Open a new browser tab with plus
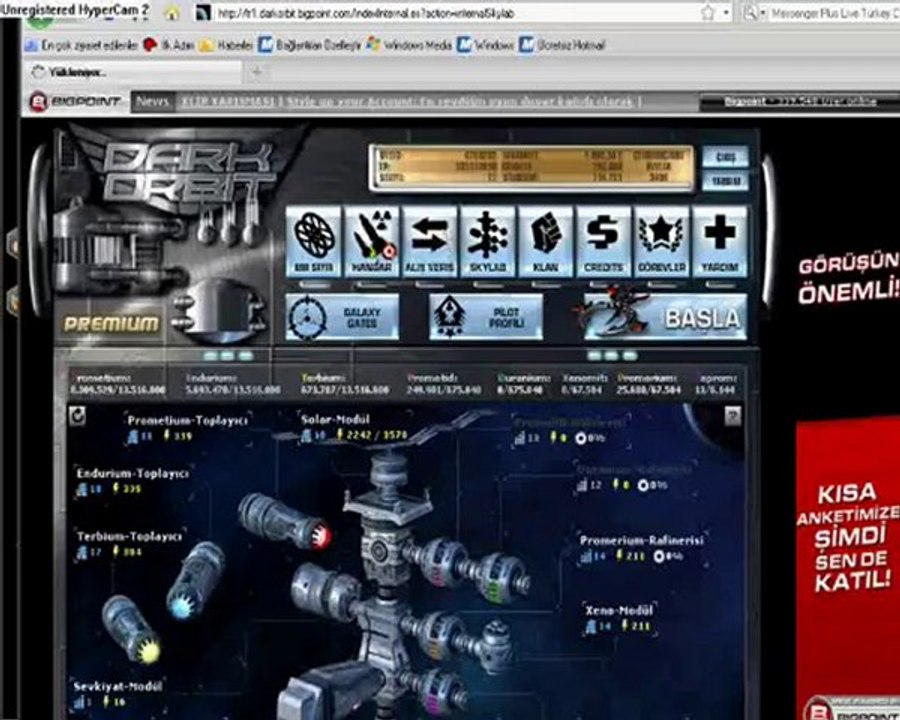The image size is (900, 720). [257, 72]
